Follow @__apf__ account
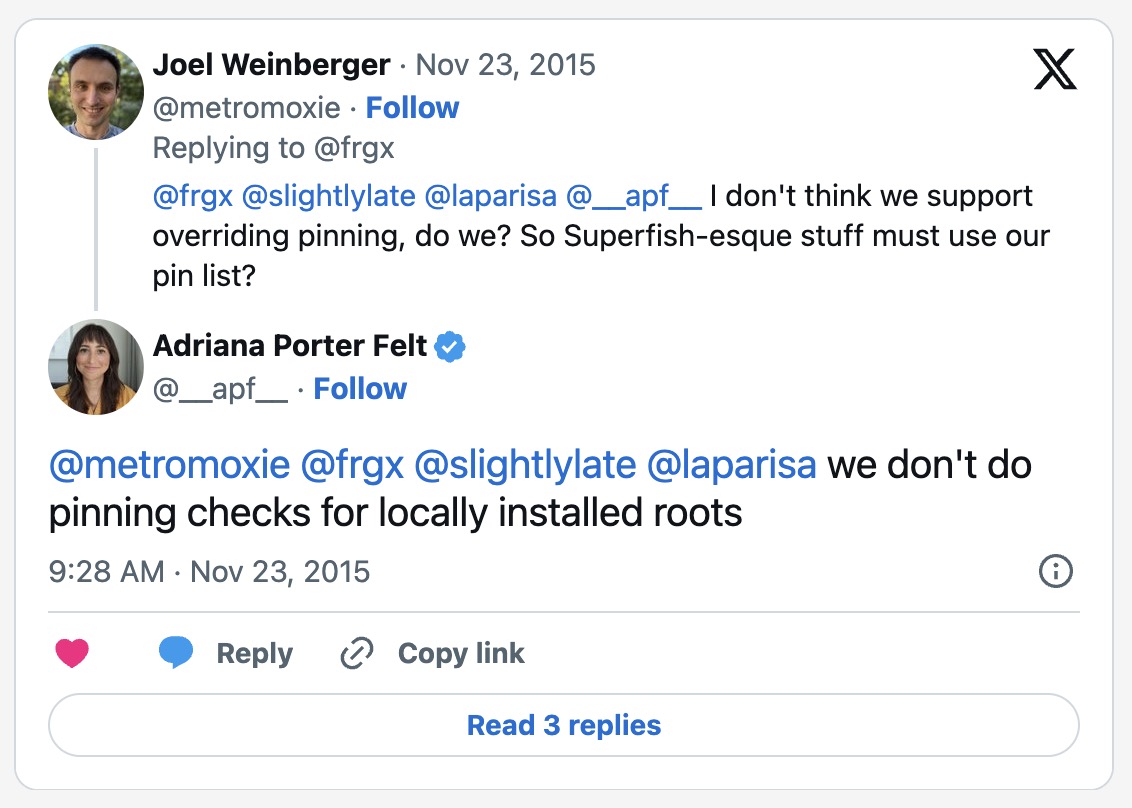 coord(360,389)
